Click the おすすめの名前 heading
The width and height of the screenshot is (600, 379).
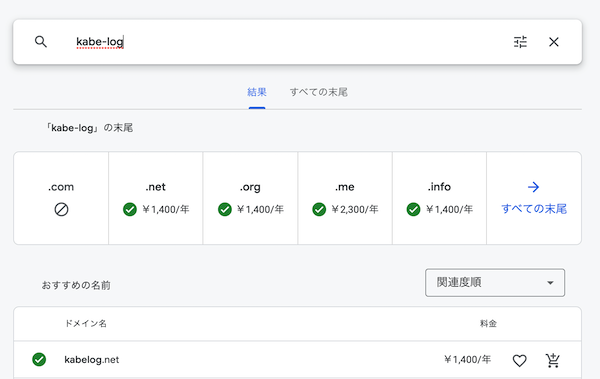pyautogui.click(x=76, y=285)
